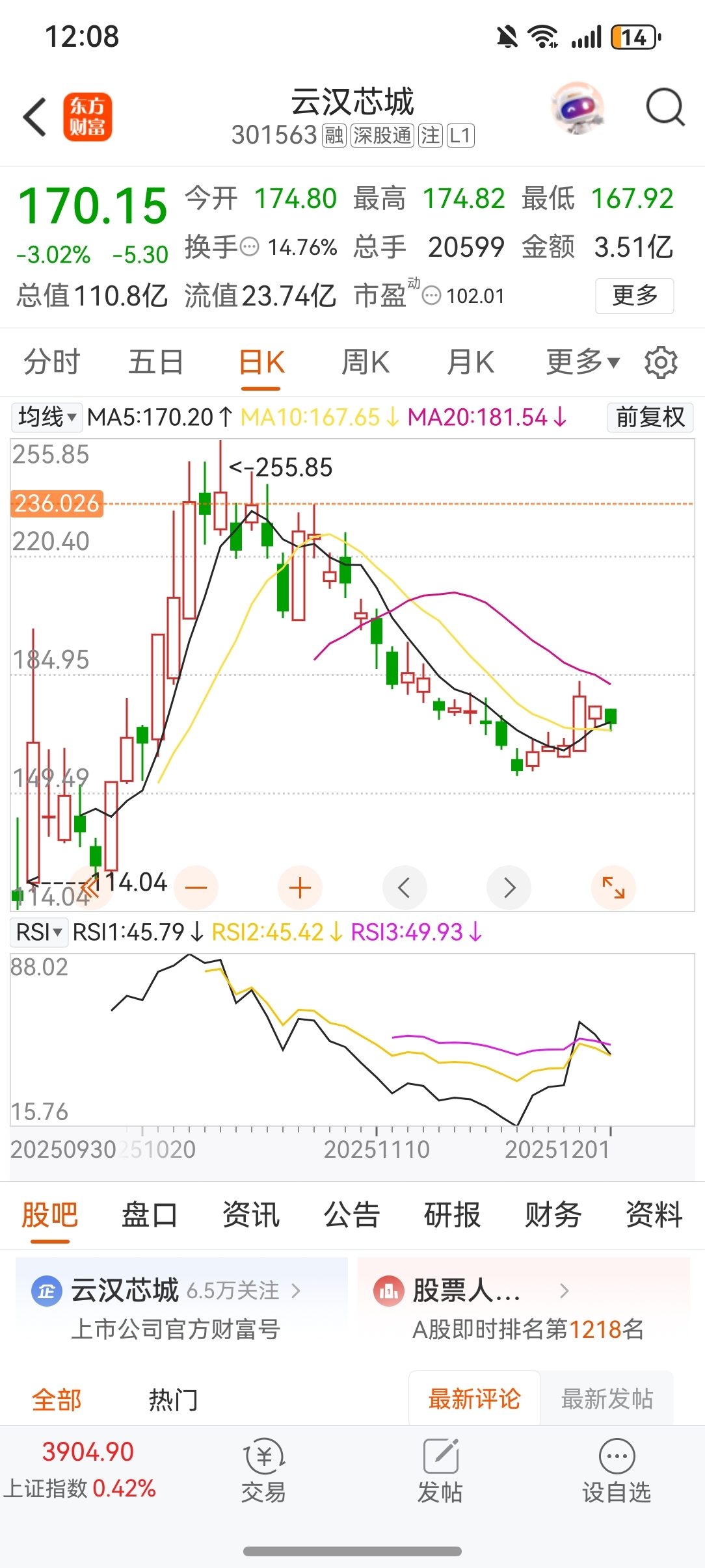Tap the 市盈 info circle icon
This screenshot has height=1568, width=705.
431,296
